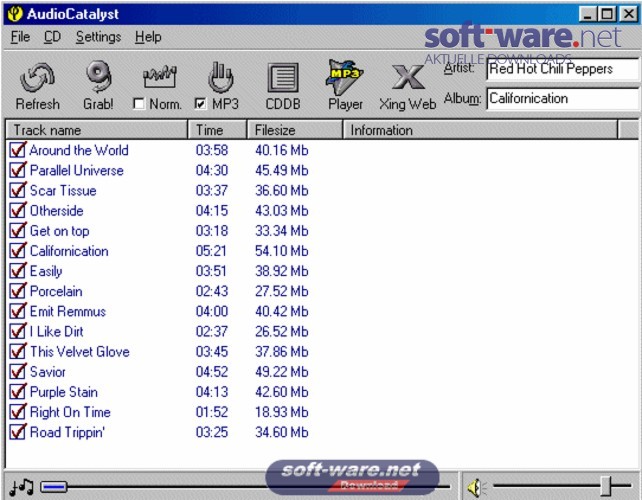Open the Help menu

(148, 37)
